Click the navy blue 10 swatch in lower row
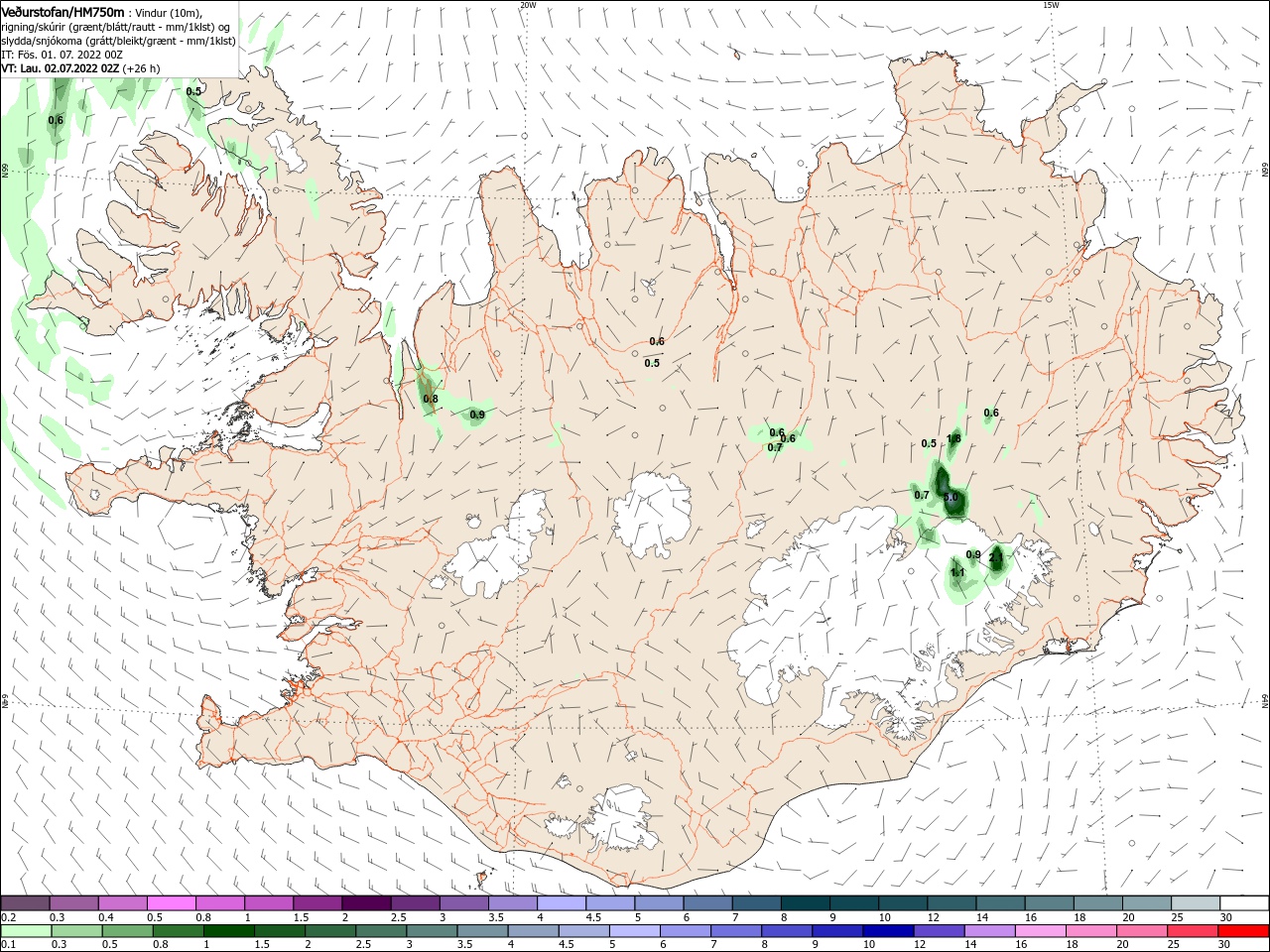Image resolution: width=1270 pixels, height=952 pixels. tap(887, 931)
